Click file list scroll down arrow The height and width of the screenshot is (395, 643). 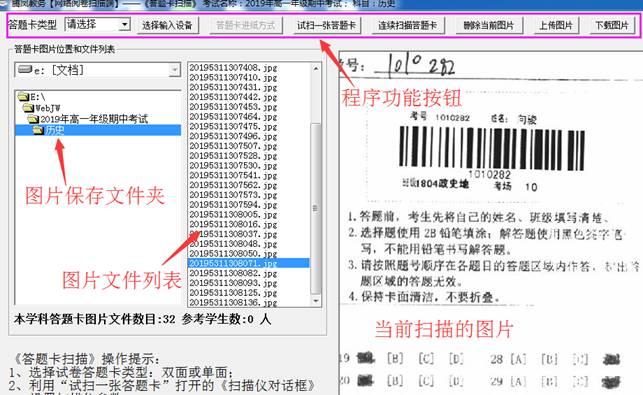click(315, 301)
